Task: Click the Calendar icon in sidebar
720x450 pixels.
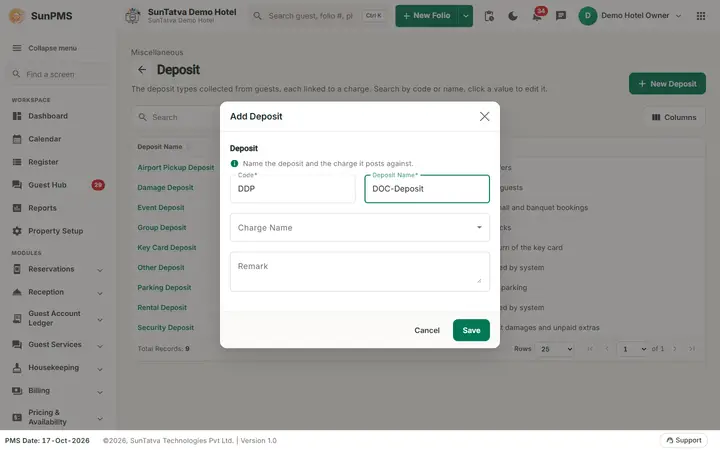Action: (x=17, y=139)
